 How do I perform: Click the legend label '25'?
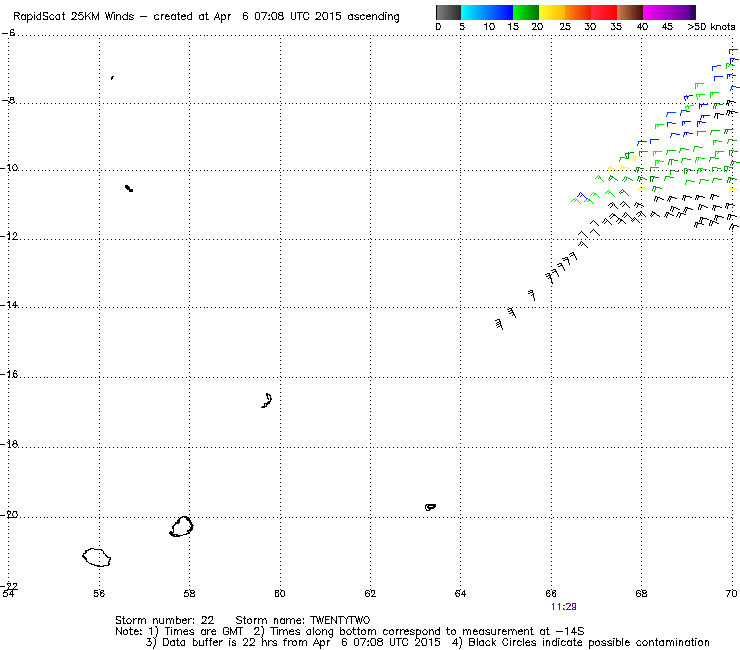point(565,27)
